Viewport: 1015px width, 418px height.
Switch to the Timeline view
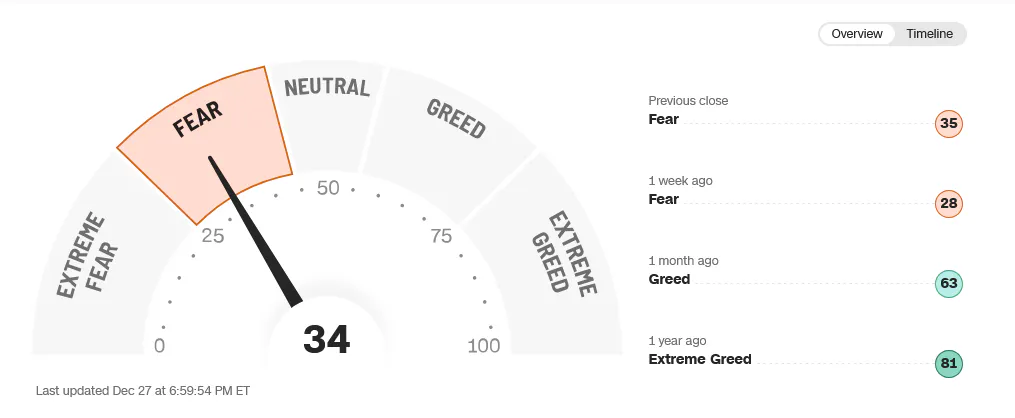click(929, 34)
